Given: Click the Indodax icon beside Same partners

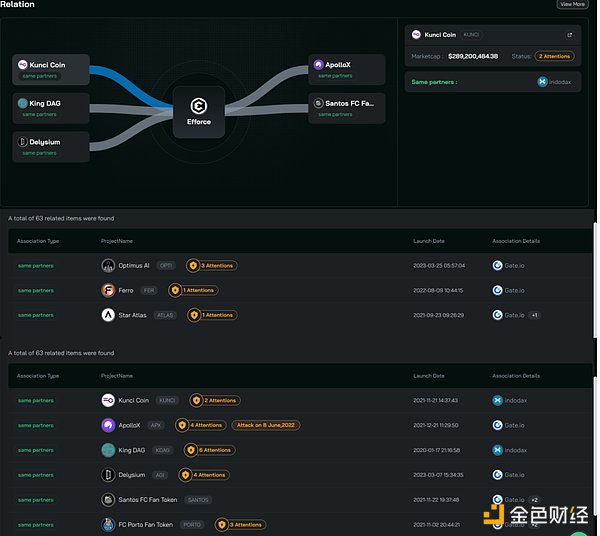Looking at the screenshot, I should [542, 82].
